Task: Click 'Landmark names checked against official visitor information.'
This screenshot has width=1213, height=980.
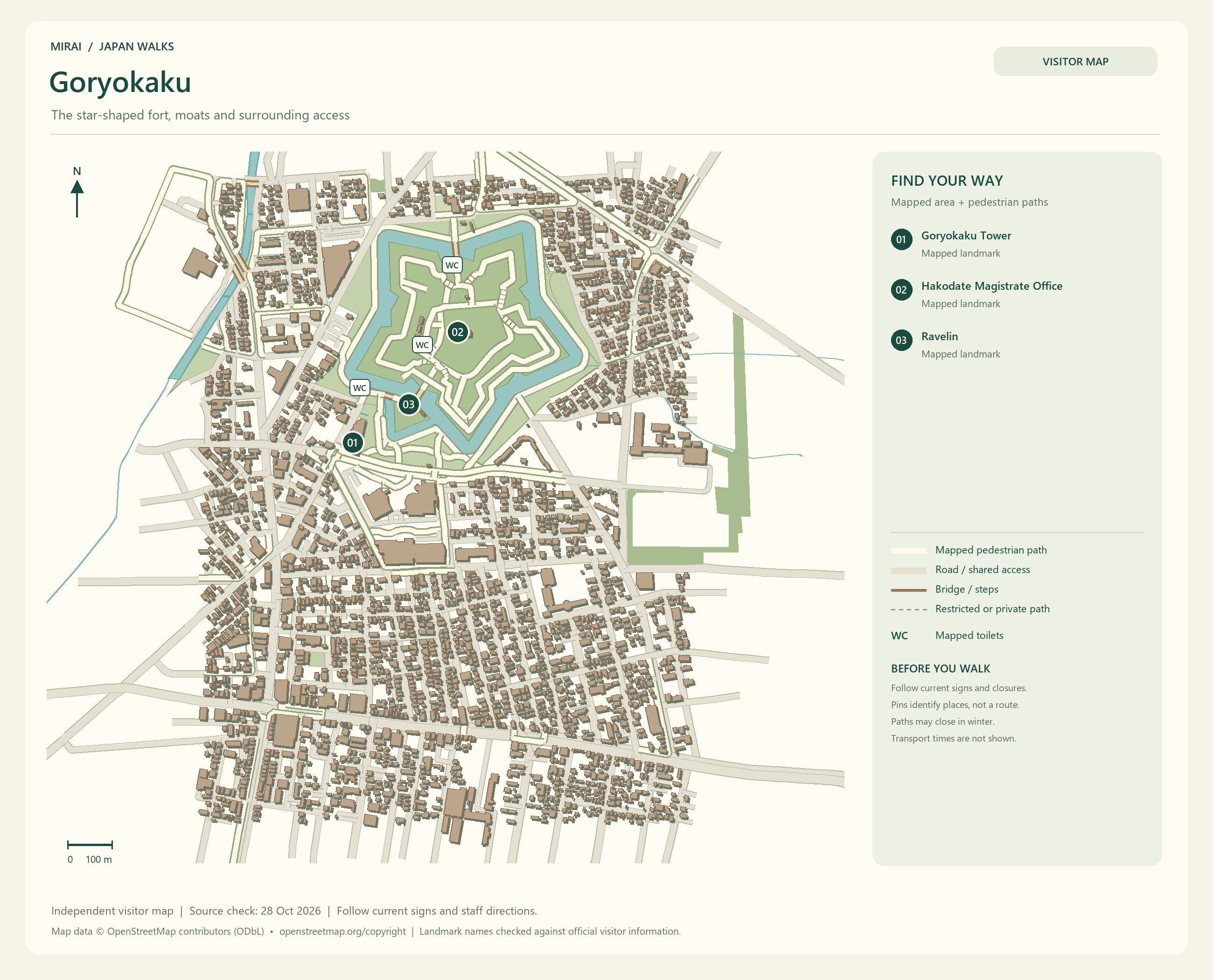Action: pyautogui.click(x=550, y=931)
